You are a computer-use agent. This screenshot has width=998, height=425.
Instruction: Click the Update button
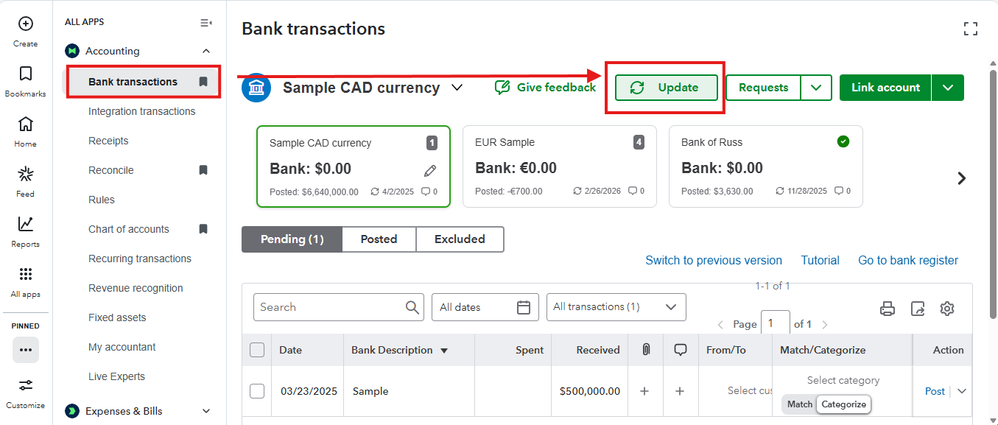pos(666,88)
